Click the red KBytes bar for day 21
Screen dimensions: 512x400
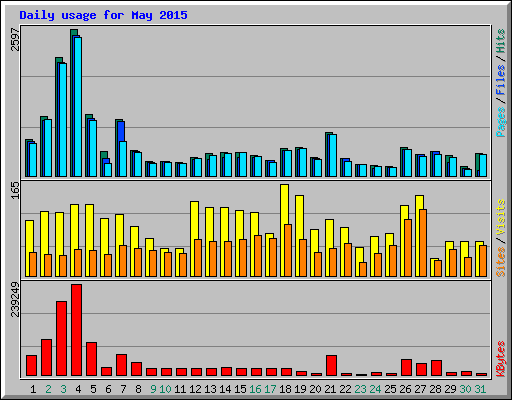click(331, 365)
